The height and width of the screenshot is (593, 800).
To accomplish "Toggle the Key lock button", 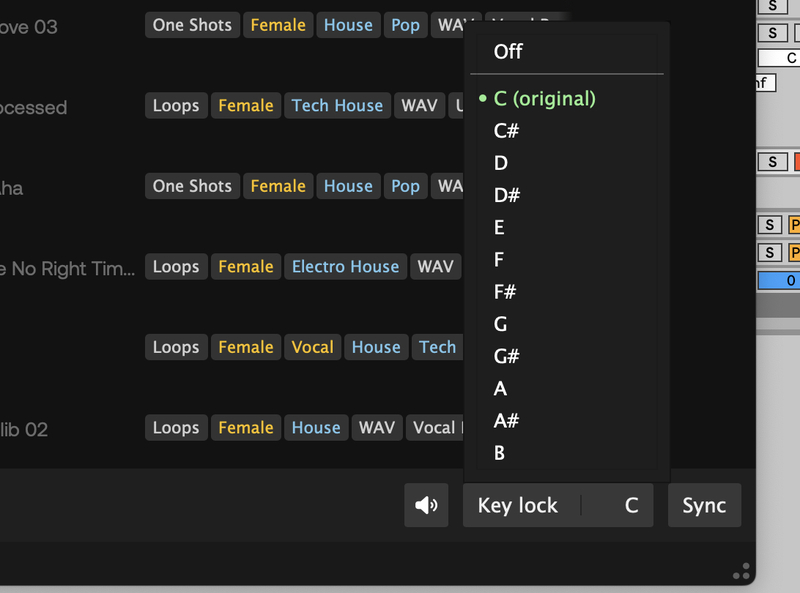I will (518, 505).
